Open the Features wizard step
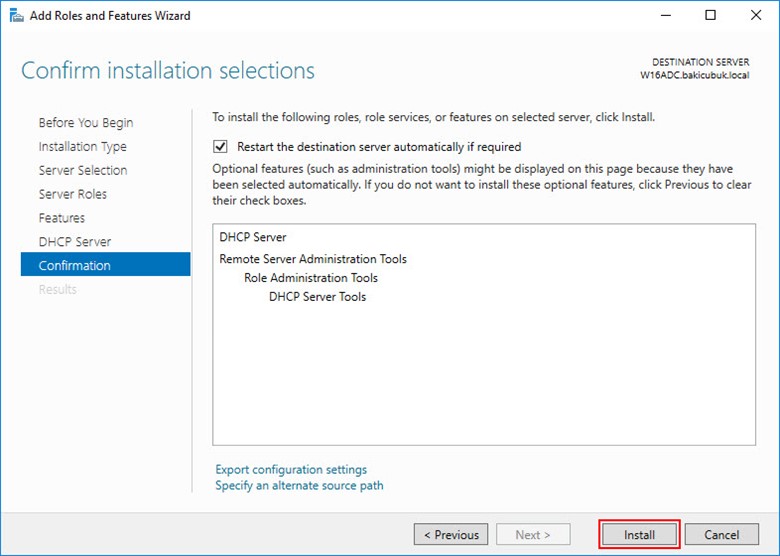 click(61, 218)
